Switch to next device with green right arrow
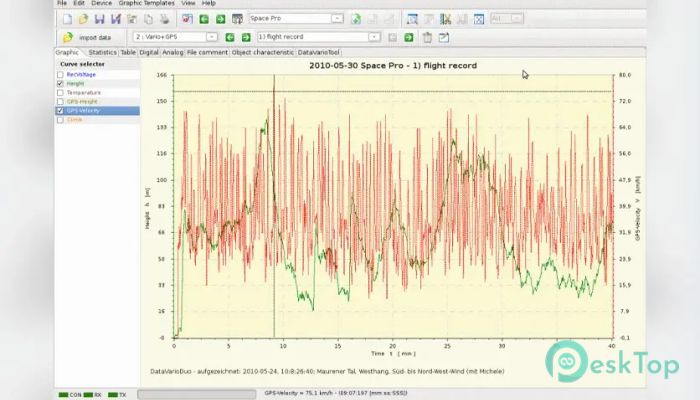The height and width of the screenshot is (400, 700). 221,19
